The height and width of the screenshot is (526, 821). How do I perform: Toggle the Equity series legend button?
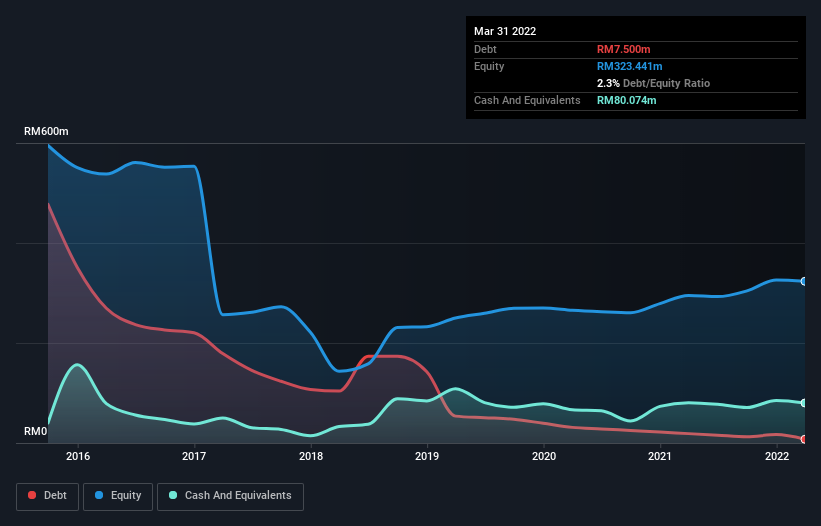point(118,496)
